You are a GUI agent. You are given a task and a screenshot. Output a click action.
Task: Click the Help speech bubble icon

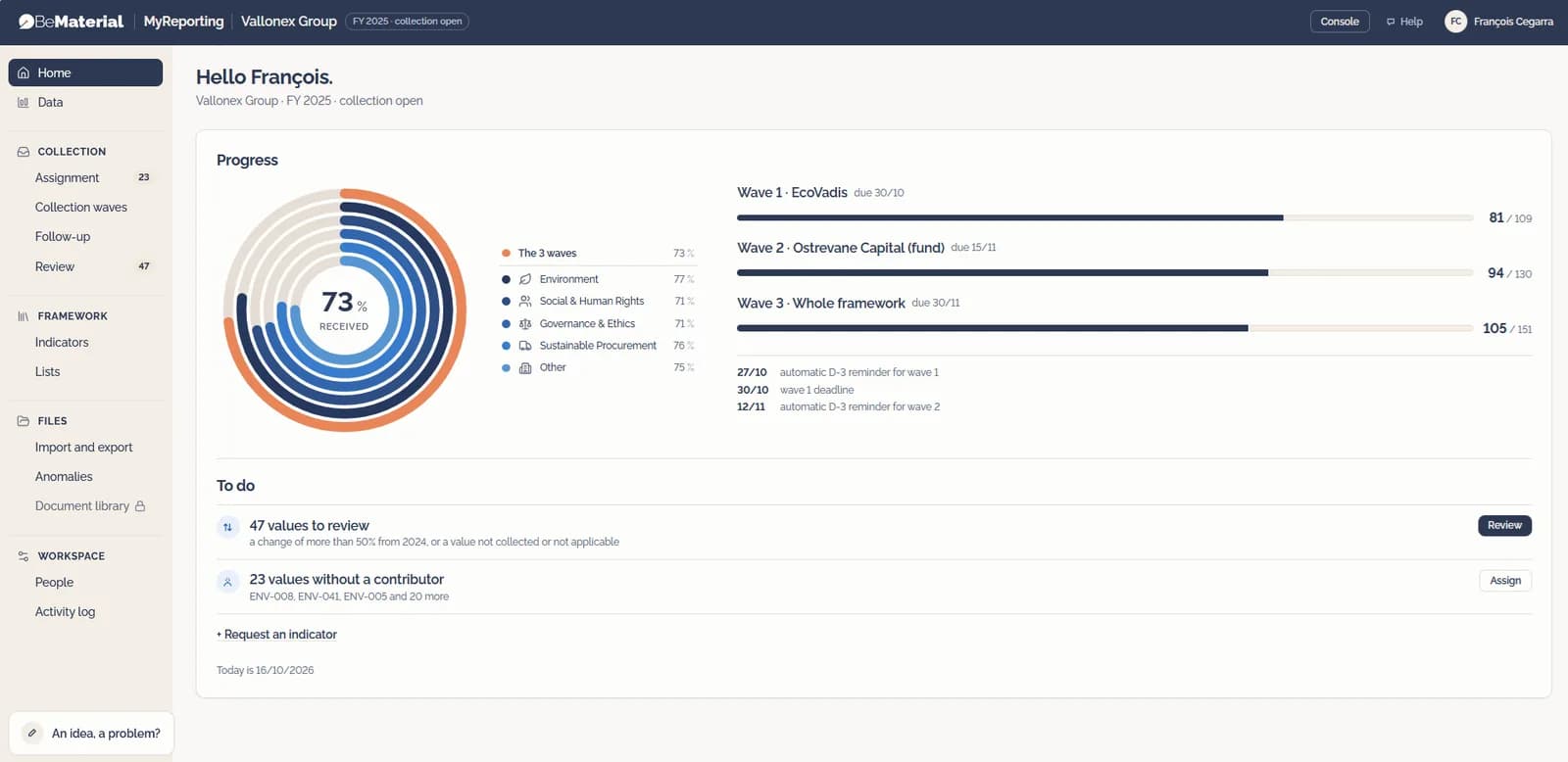click(x=1391, y=22)
